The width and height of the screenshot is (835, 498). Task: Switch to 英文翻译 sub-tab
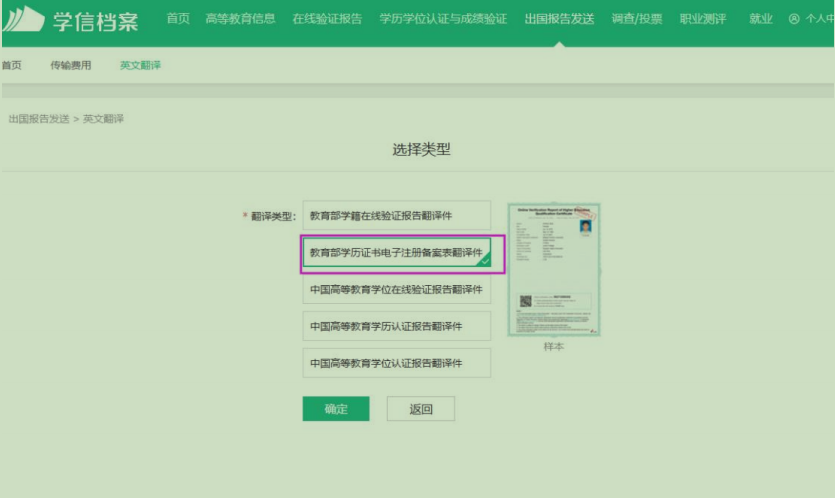pos(140,65)
